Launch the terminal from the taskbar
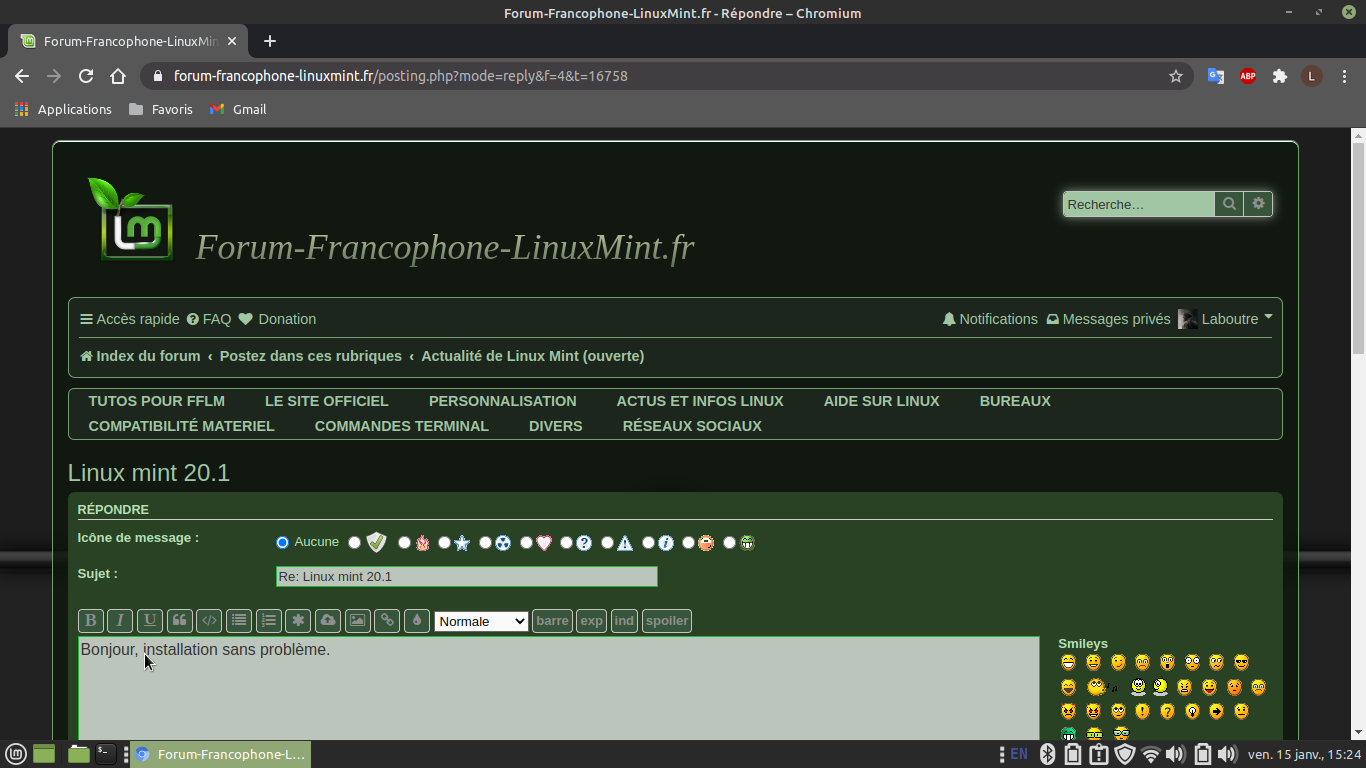 click(106, 754)
